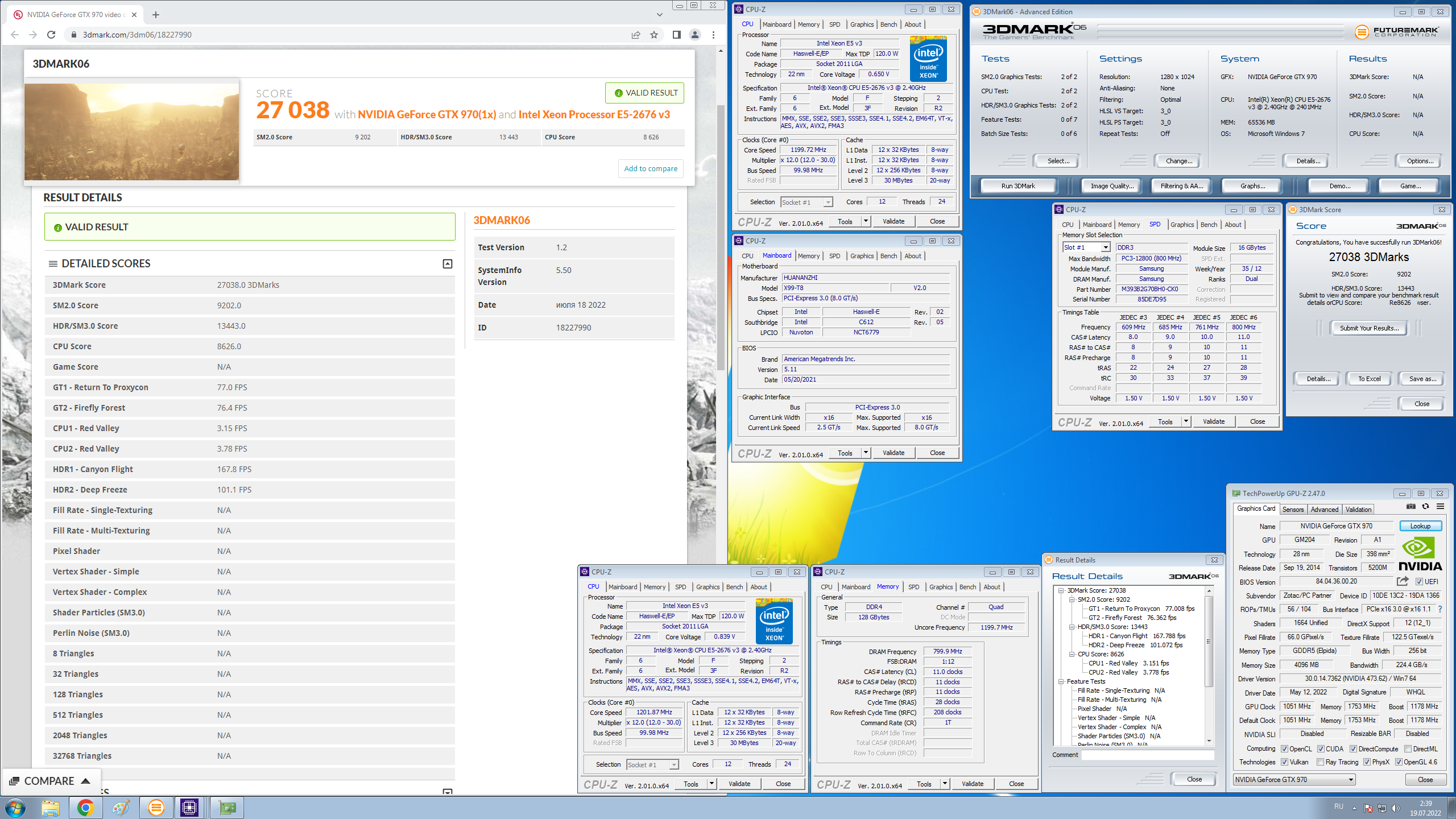Toggle CUDA checkbox in GPU-Z

[x=1321, y=748]
